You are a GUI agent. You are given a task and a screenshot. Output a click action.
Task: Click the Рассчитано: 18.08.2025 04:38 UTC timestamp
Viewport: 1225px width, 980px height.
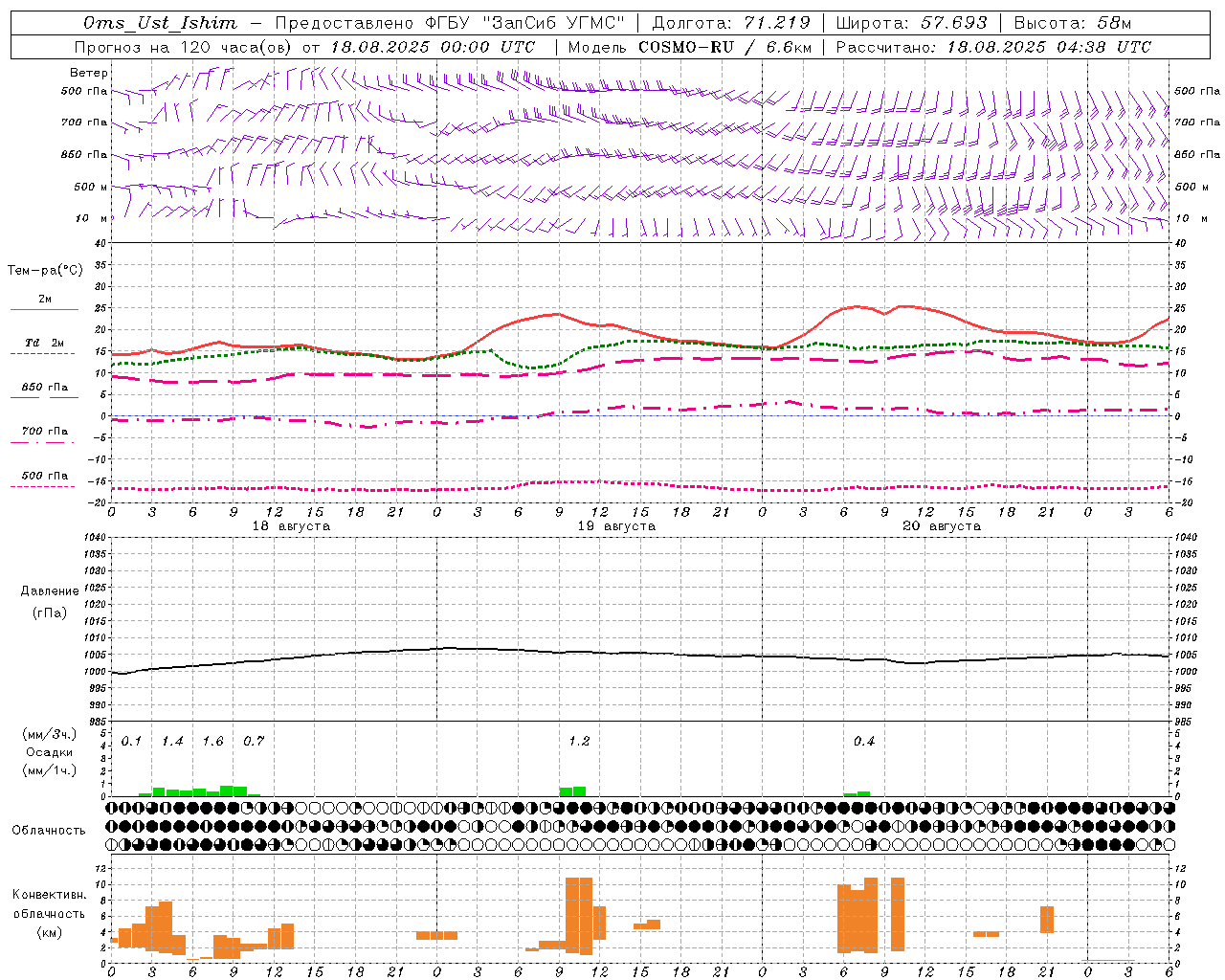click(993, 47)
